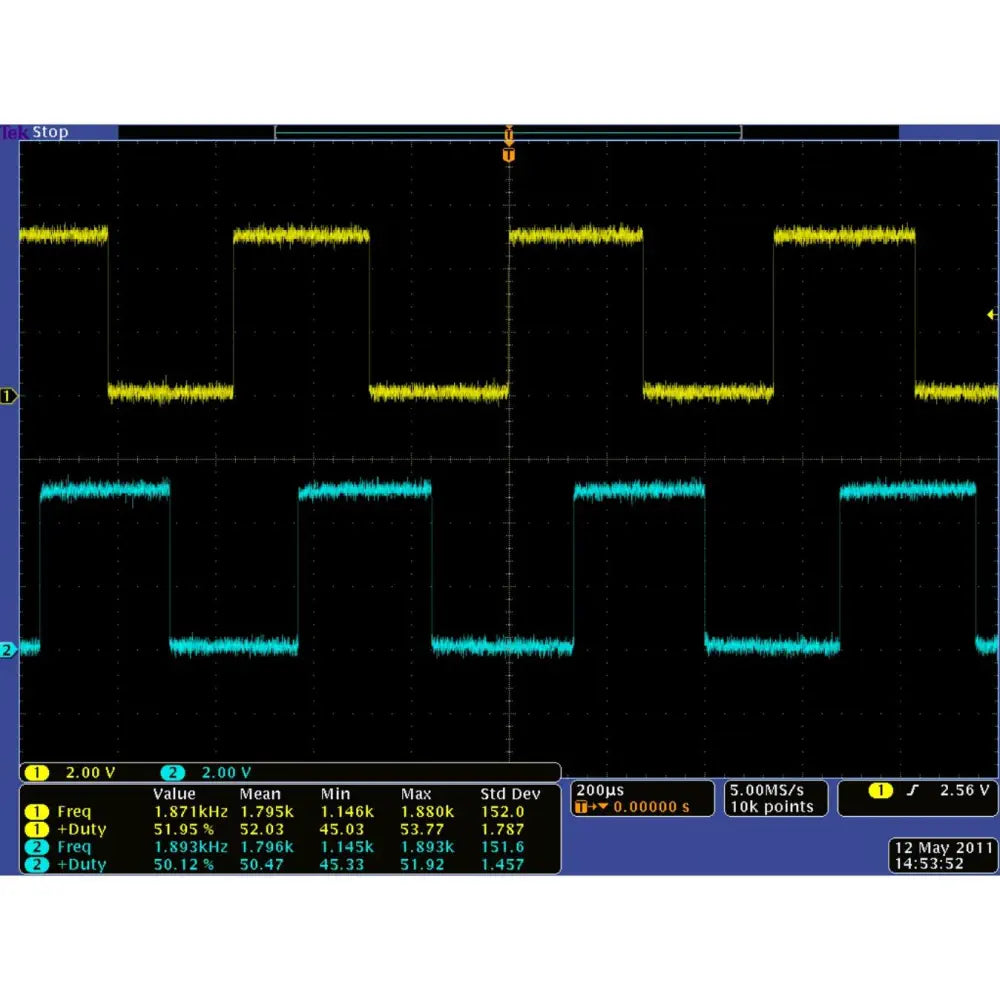Click the record view bar at the top
Image resolution: width=1000 pixels, height=1000 pixels.
(x=508, y=132)
